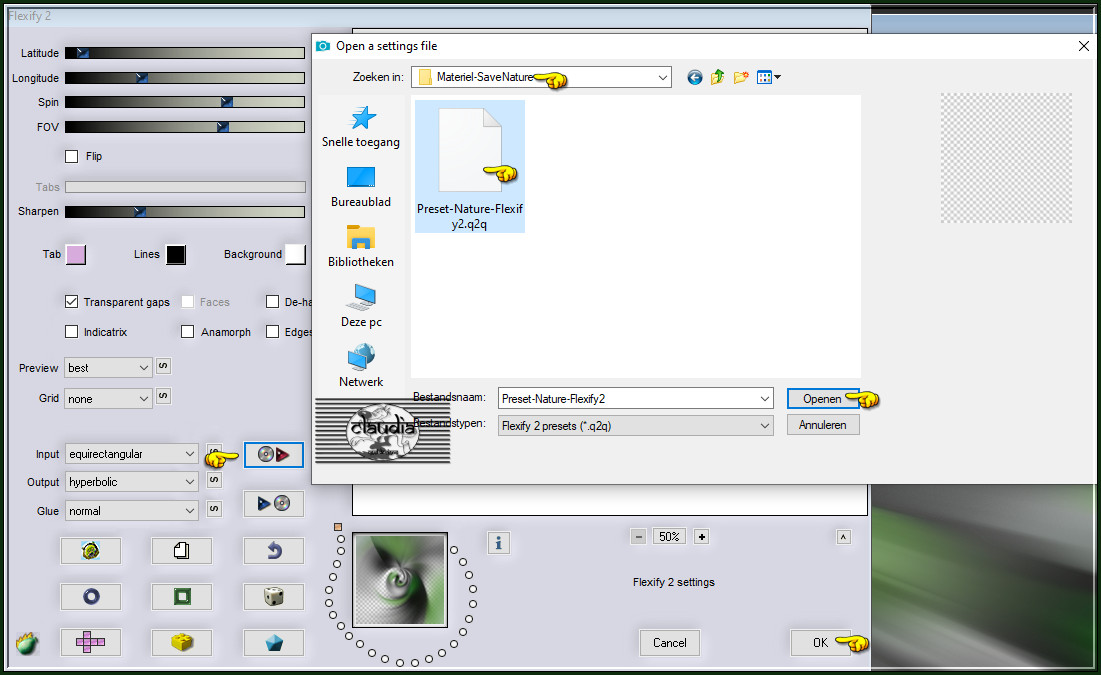Expand the Bestandsnaam dropdown arrow
This screenshot has width=1101, height=675.
click(x=765, y=399)
